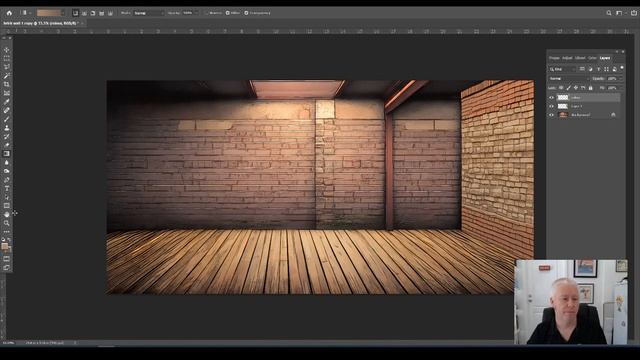Open the layer Kind filter dropdown
The height and width of the screenshot is (360, 640).
[562, 69]
